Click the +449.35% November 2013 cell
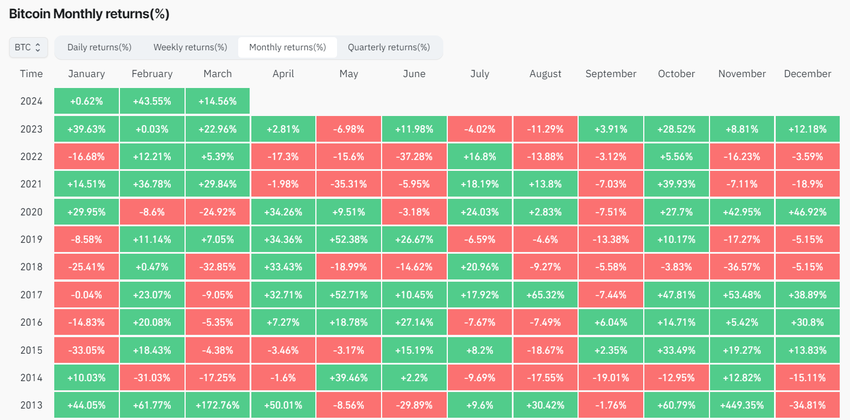The image size is (850, 420). coord(741,406)
